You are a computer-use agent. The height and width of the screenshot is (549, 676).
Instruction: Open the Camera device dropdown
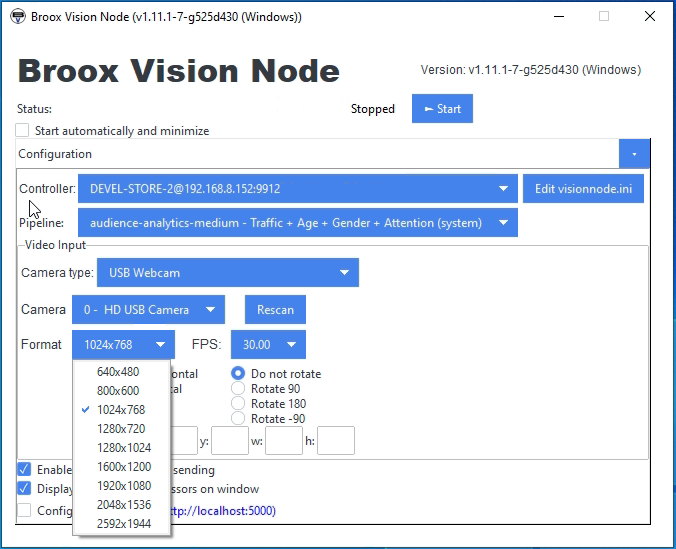click(148, 310)
